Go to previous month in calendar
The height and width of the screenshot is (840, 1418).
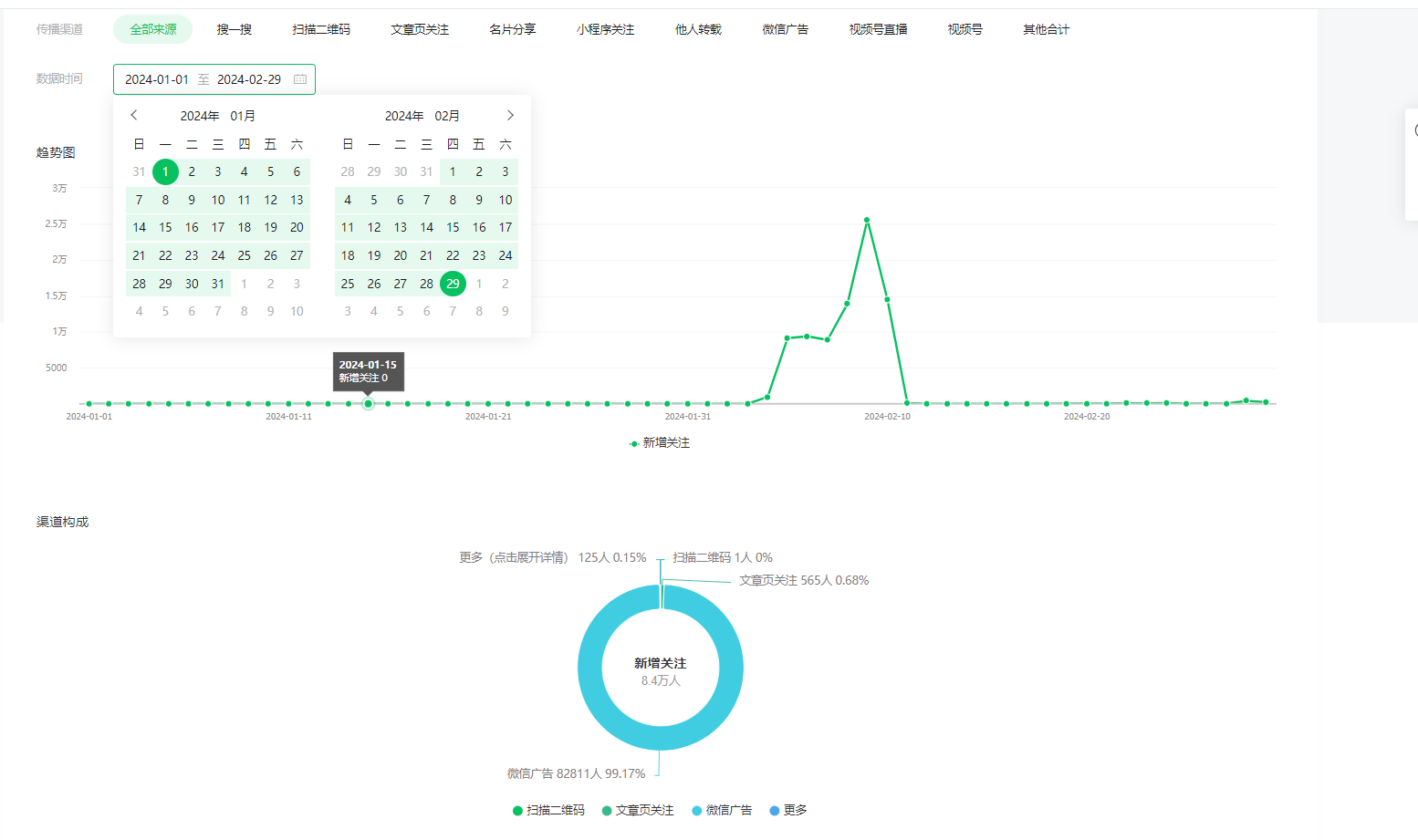[x=134, y=115]
